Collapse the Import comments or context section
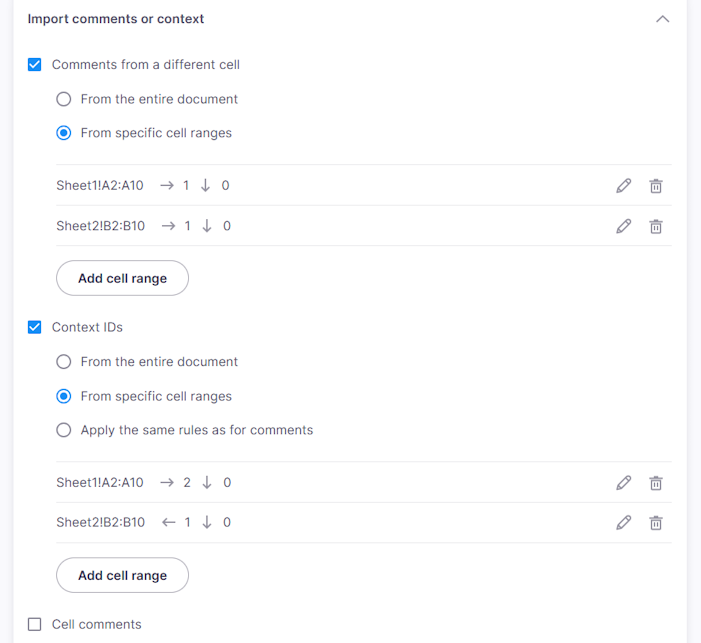The height and width of the screenshot is (643, 701). click(663, 19)
